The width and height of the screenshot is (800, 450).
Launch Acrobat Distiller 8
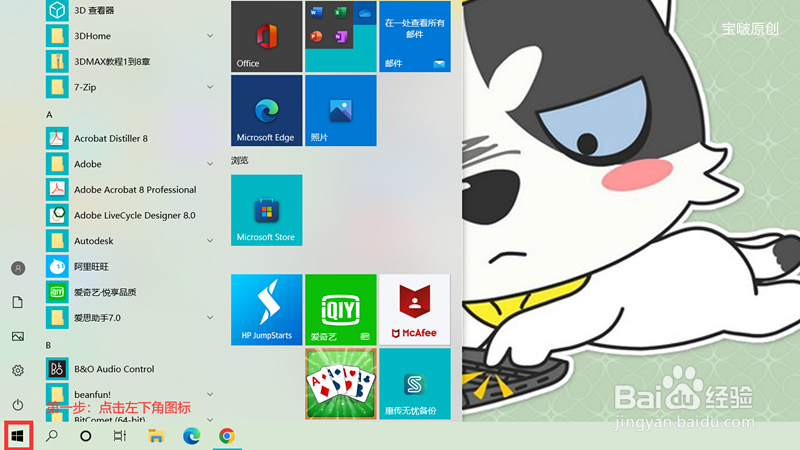[x=130, y=138]
